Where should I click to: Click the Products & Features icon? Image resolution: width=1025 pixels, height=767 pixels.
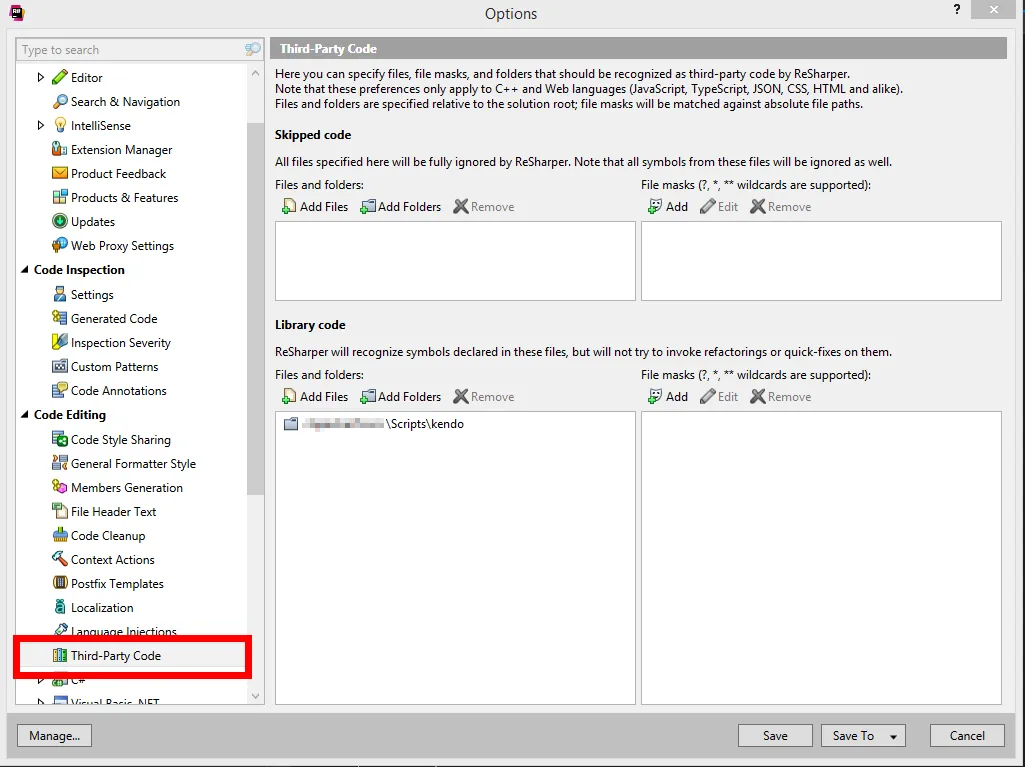click(59, 197)
